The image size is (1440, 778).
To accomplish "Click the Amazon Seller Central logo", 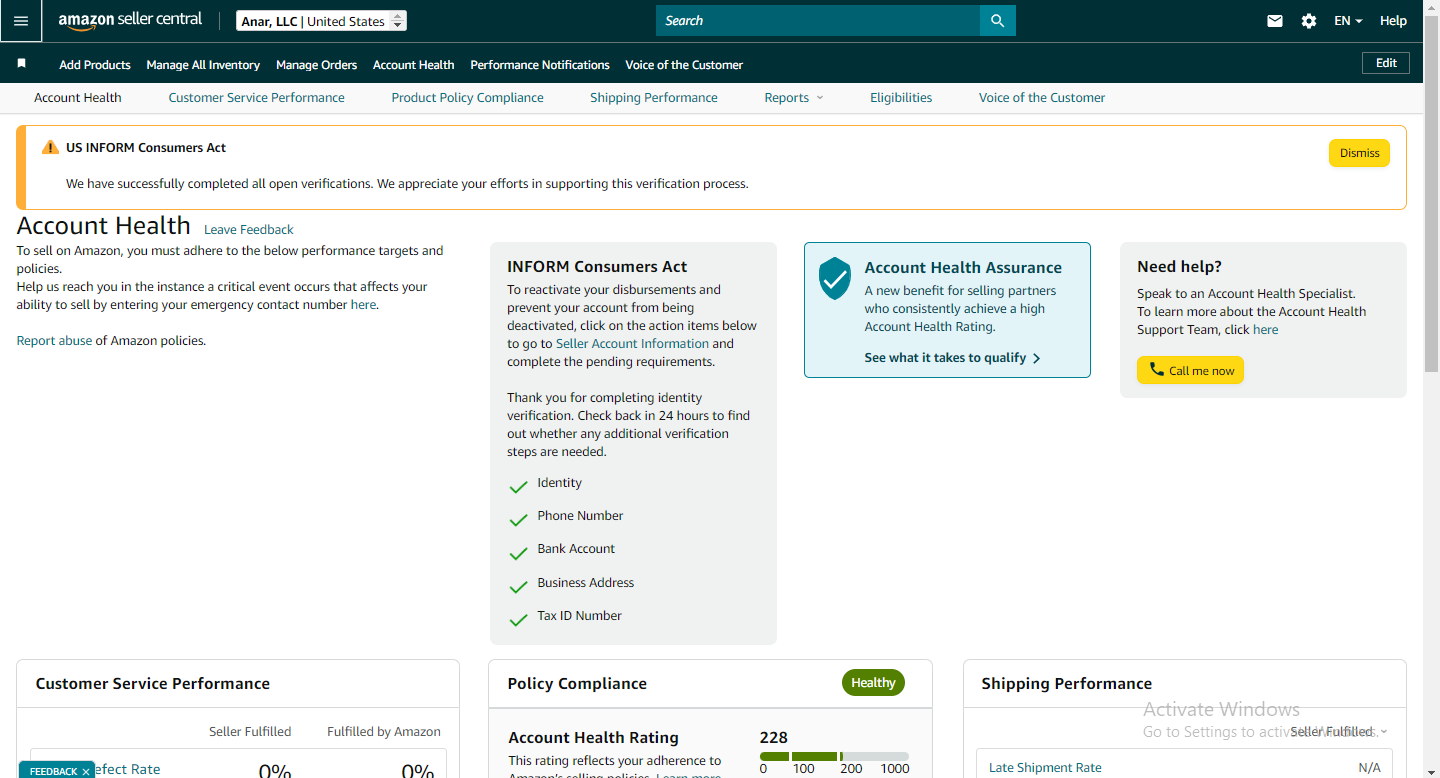I will pyautogui.click(x=130, y=20).
